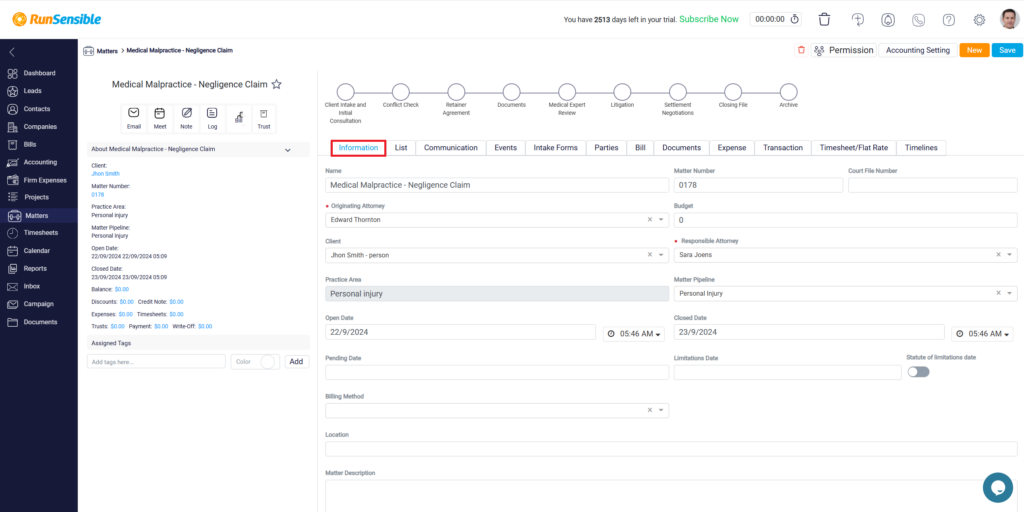This screenshot has width=1024, height=512.
Task: Open the live chat bubble
Action: pyautogui.click(x=998, y=487)
